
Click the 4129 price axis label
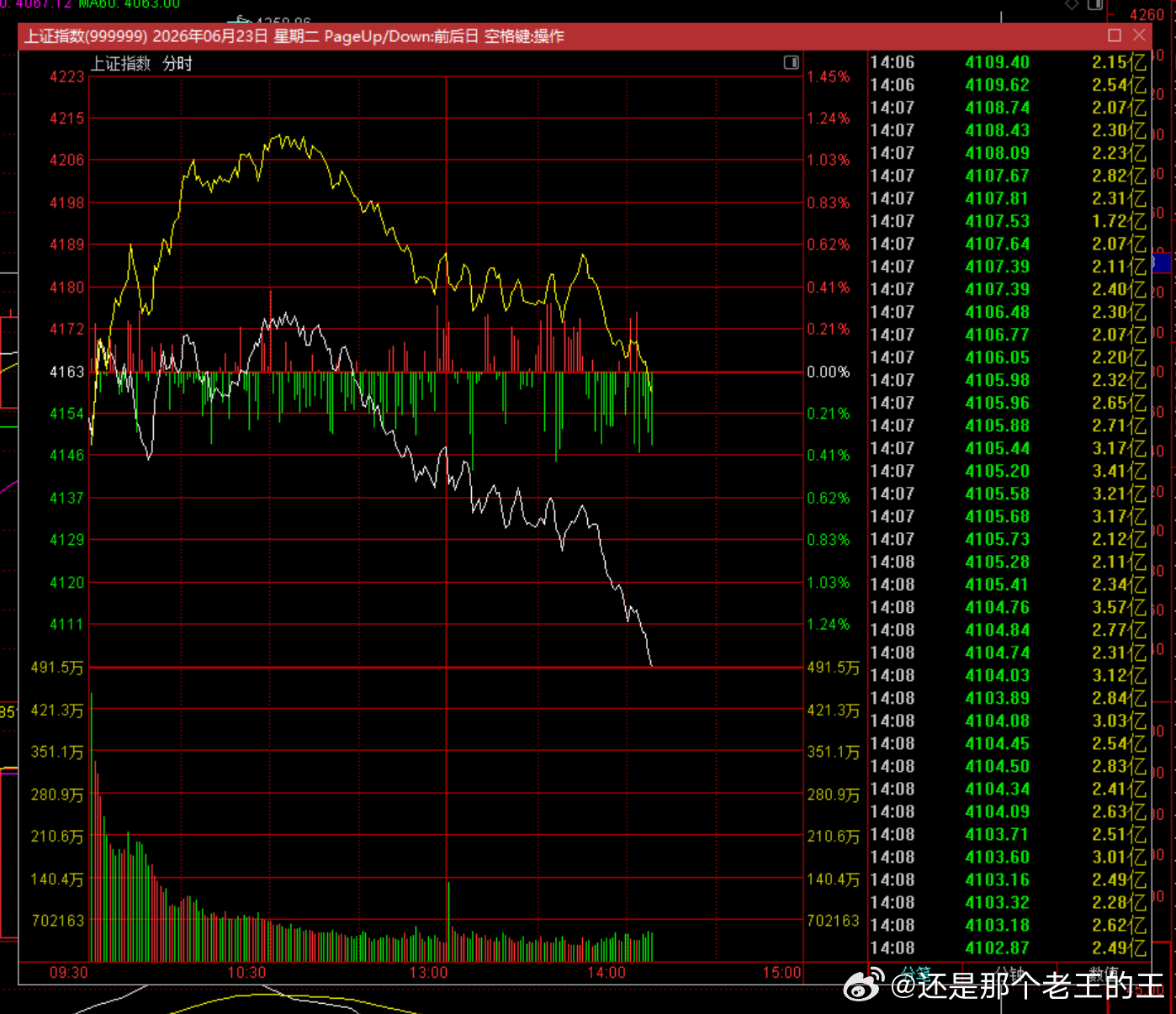[67, 540]
